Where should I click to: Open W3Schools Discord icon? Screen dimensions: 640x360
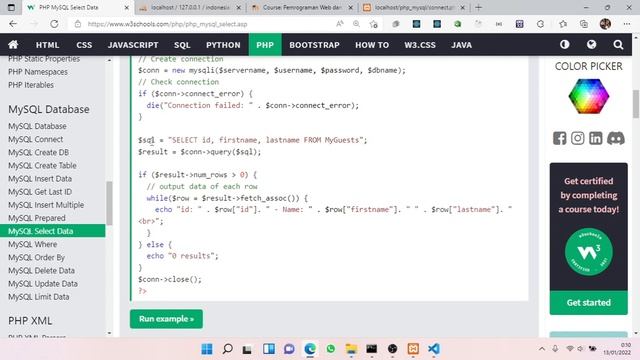tap(616, 138)
